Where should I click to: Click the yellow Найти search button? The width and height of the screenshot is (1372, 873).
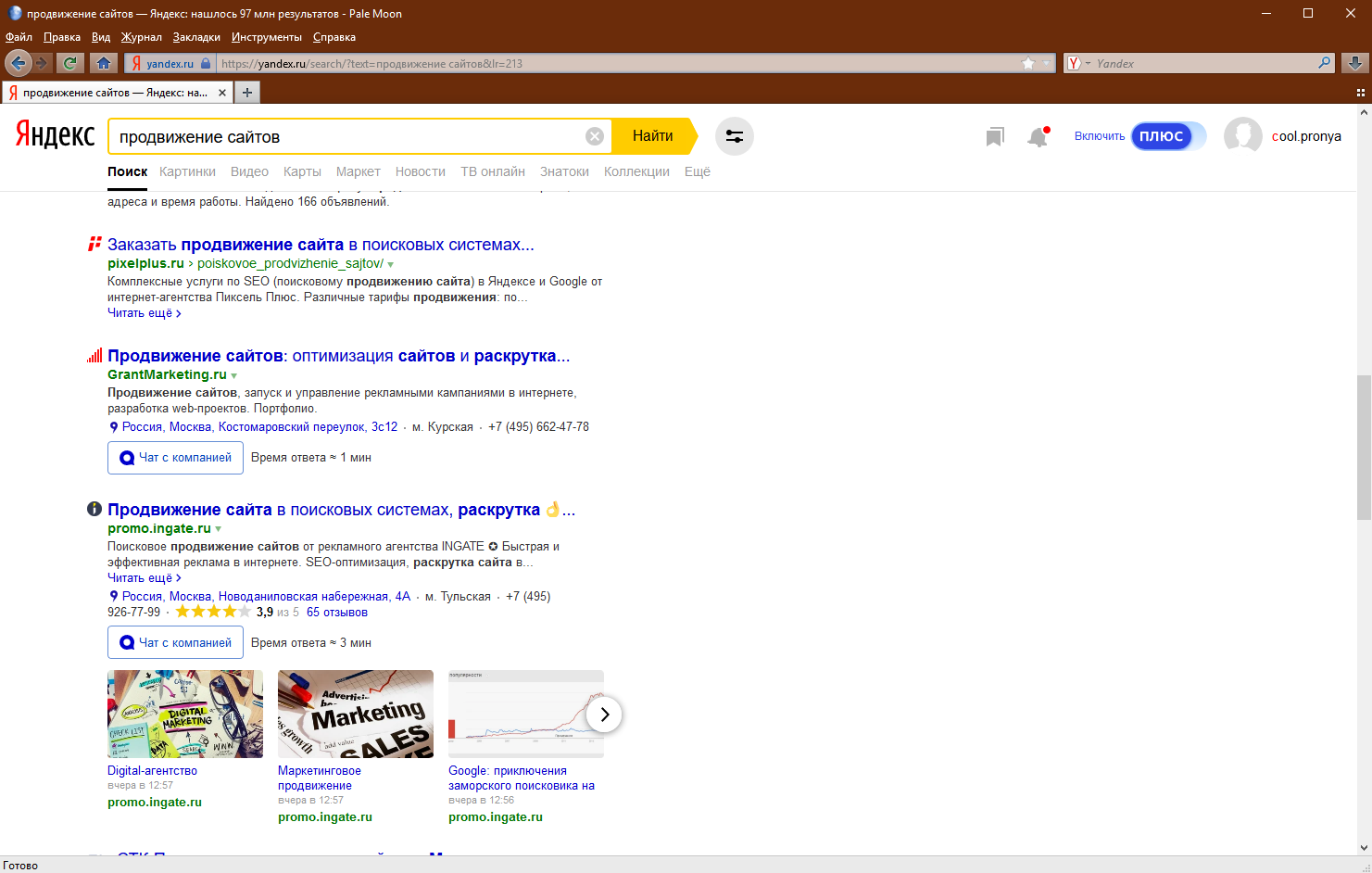pyautogui.click(x=653, y=136)
